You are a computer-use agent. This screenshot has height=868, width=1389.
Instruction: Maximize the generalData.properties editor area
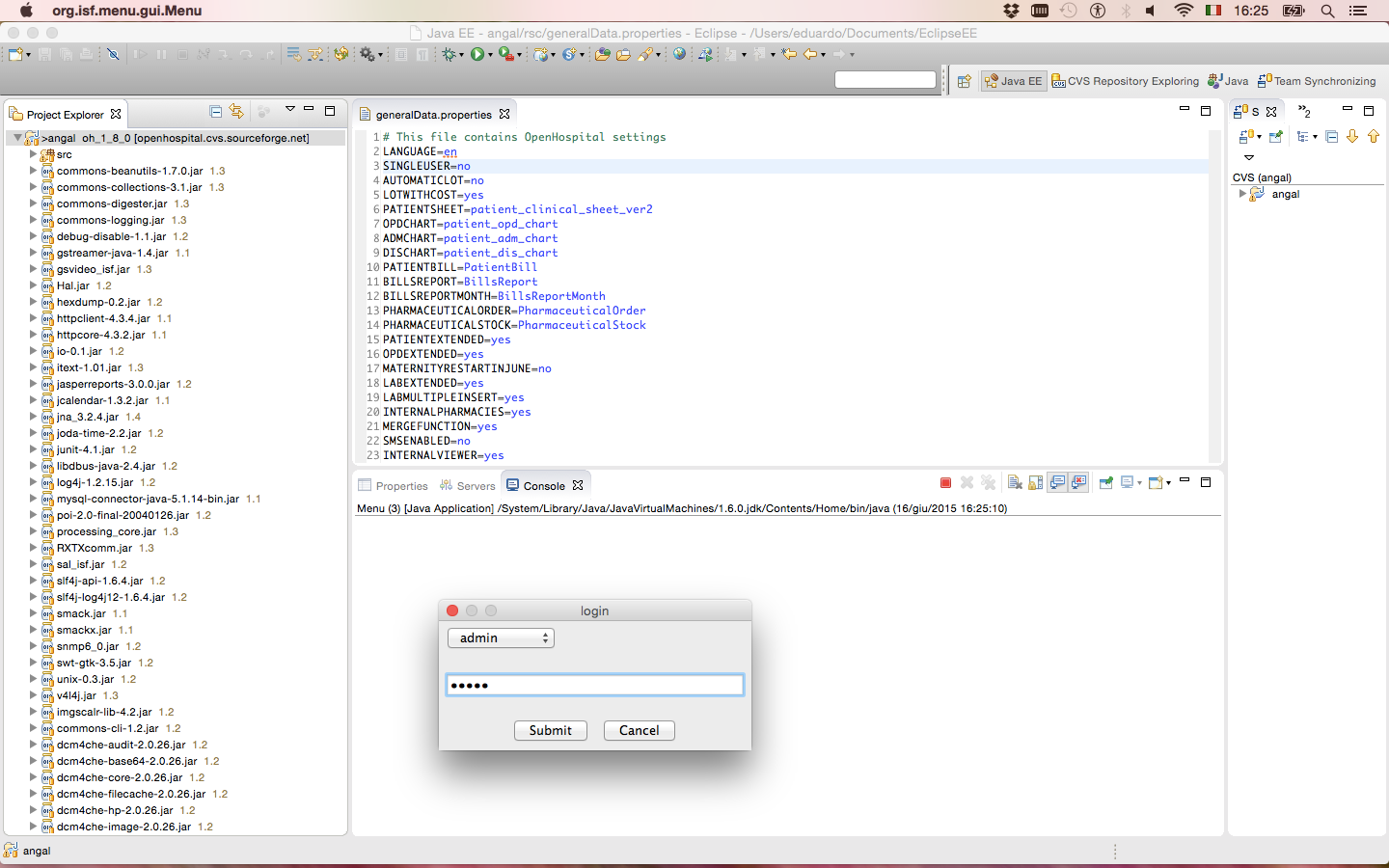tap(1206, 111)
